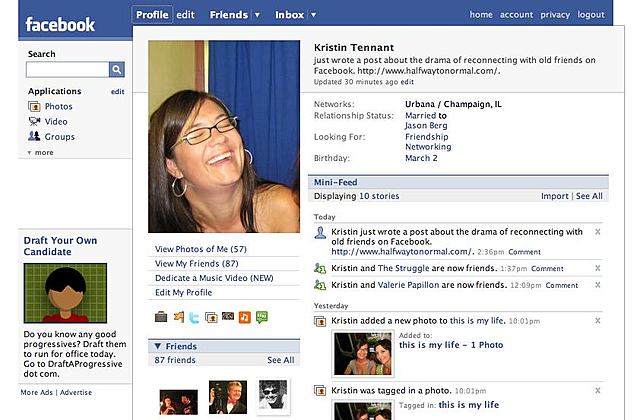Click Import in the Mini-Feed
Image resolution: width=640 pixels, height=420 pixels.
[555, 196]
